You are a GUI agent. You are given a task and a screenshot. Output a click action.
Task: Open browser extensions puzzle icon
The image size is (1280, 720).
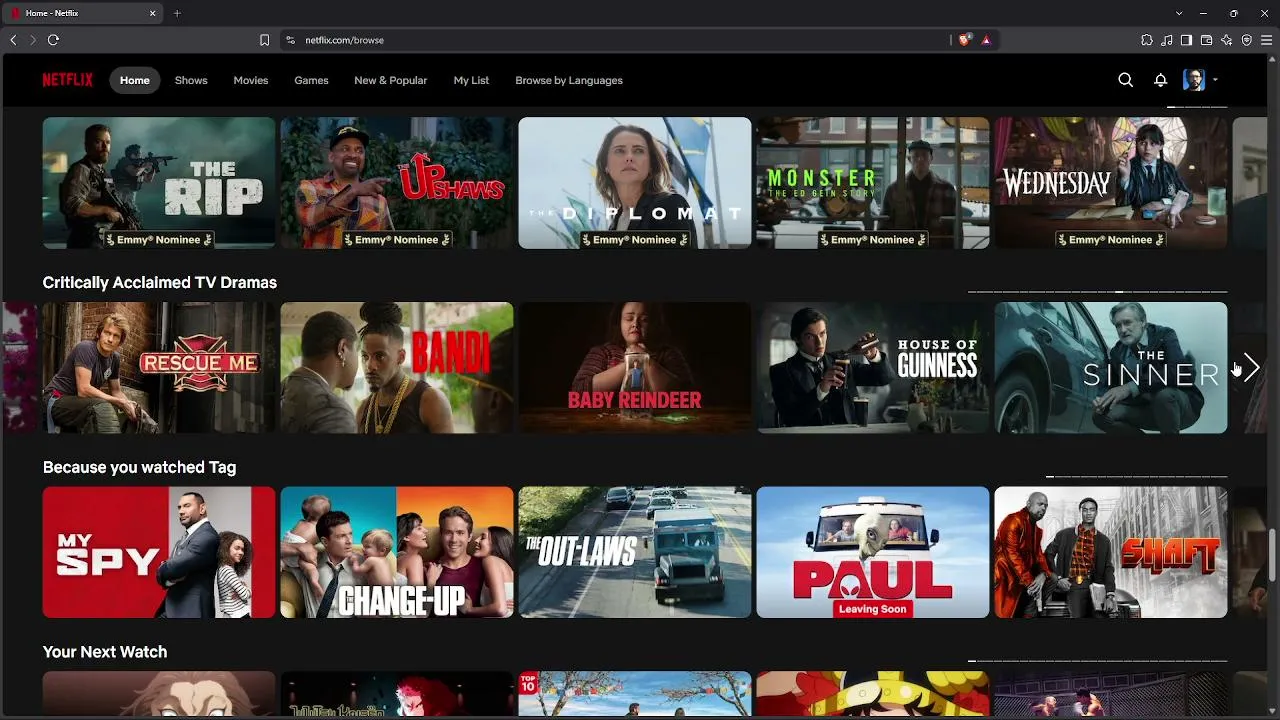click(x=1147, y=40)
